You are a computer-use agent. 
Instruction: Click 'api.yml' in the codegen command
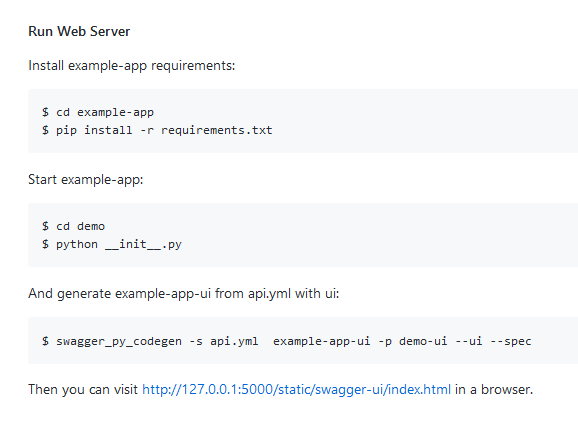pyautogui.click(x=234, y=341)
